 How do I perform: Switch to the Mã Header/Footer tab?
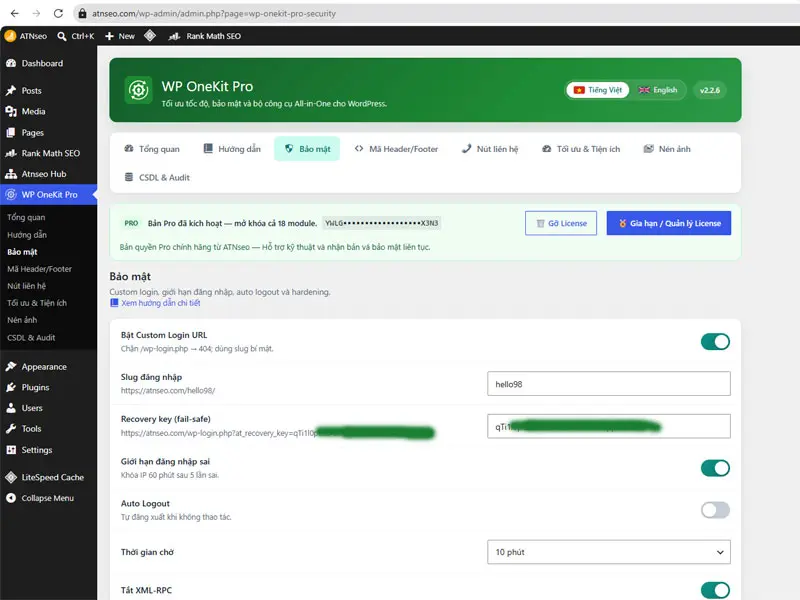[x=396, y=149]
